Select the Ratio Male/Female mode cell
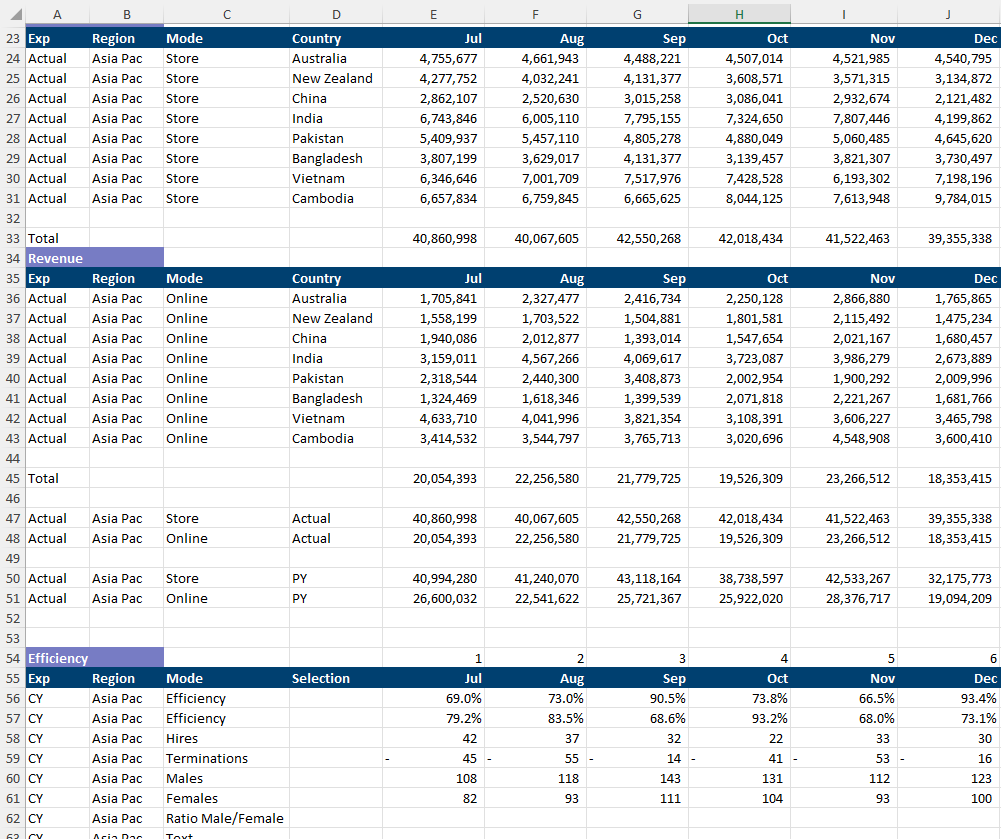The width and height of the screenshot is (1001, 839). [225, 818]
